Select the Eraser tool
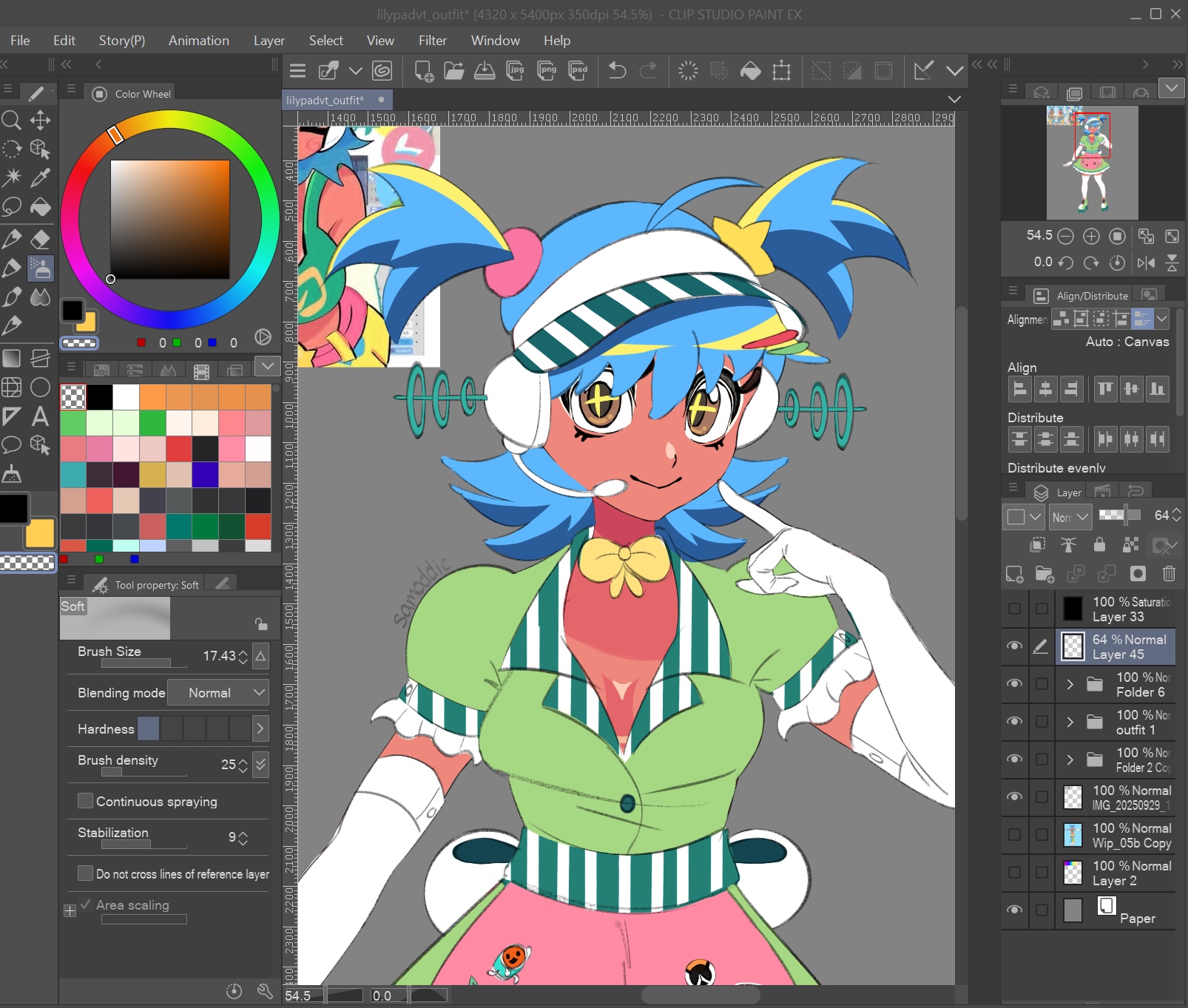Image resolution: width=1188 pixels, height=1008 pixels. click(40, 238)
